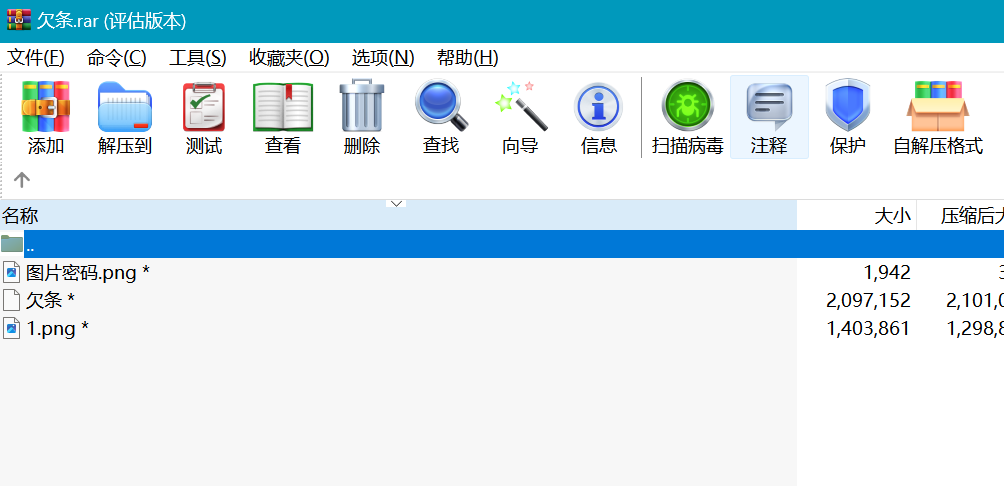Open the 帮助(H) menu
The image size is (1004, 486).
click(467, 58)
